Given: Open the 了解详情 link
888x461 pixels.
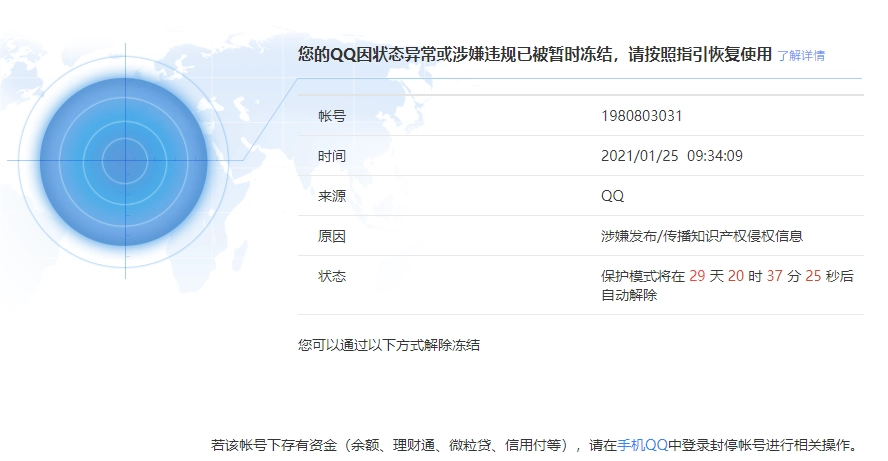Looking at the screenshot, I should coord(801,56).
